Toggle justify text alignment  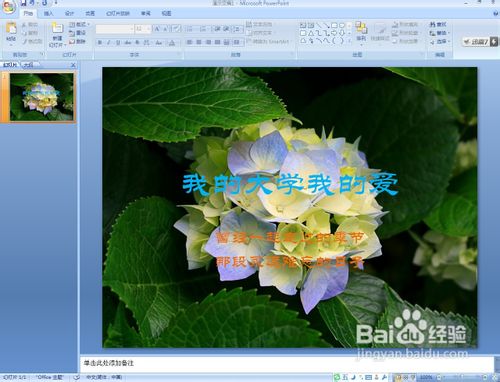coord(218,42)
